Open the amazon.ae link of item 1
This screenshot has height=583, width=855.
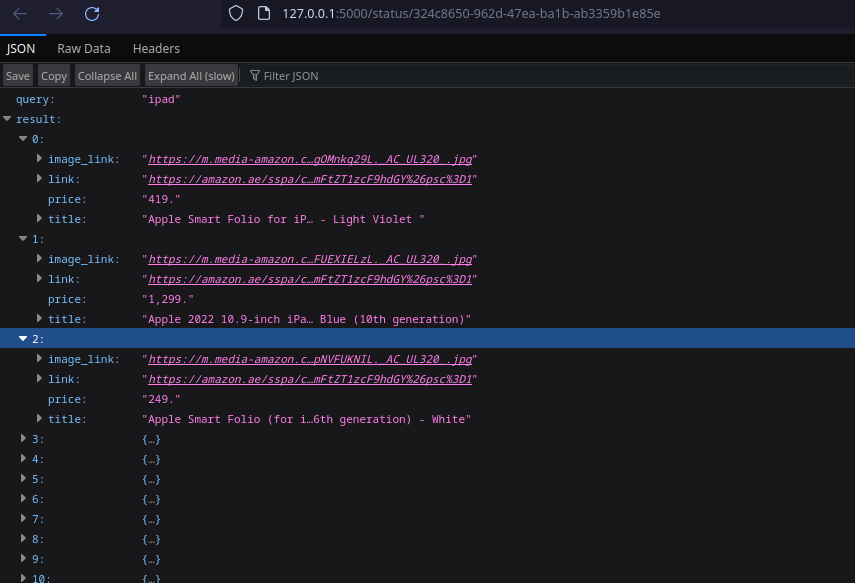(x=310, y=279)
